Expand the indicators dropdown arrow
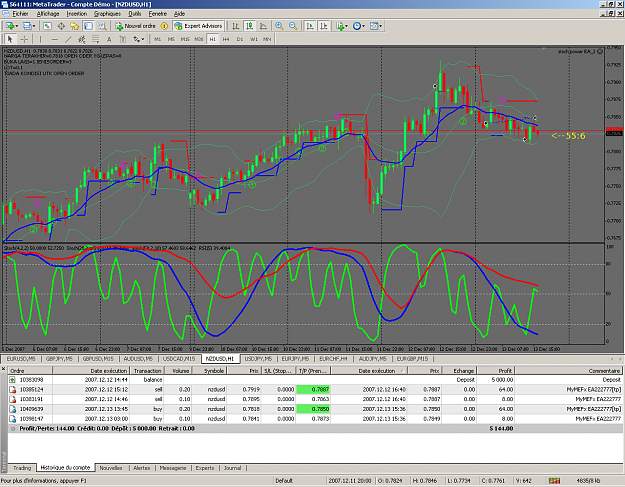Screen dimensions: 625x487 (x=346, y=26)
